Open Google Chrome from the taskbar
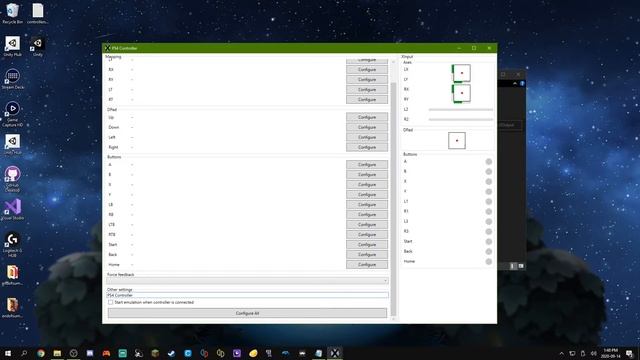The width and height of the screenshot is (640, 360). (40, 353)
